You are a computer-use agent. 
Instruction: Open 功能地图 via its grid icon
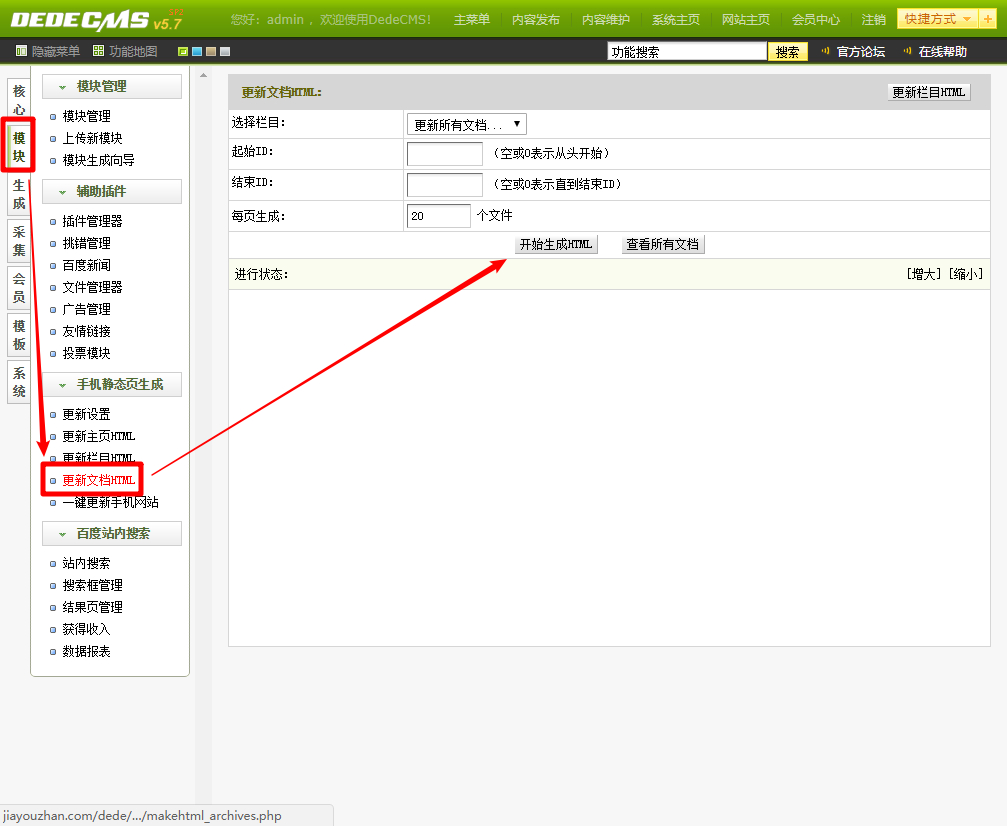[x=98, y=51]
